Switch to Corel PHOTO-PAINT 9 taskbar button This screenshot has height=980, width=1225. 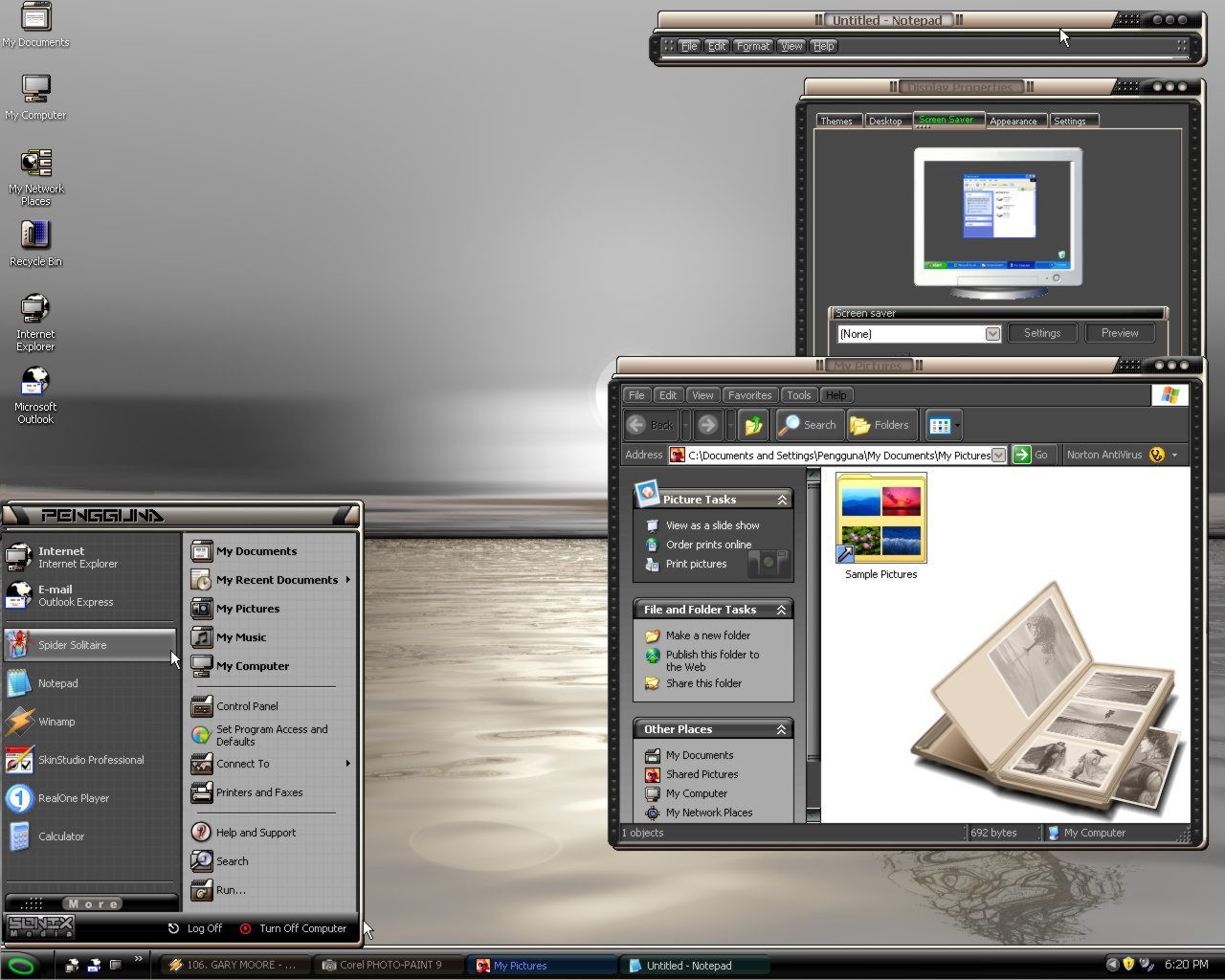click(389, 966)
